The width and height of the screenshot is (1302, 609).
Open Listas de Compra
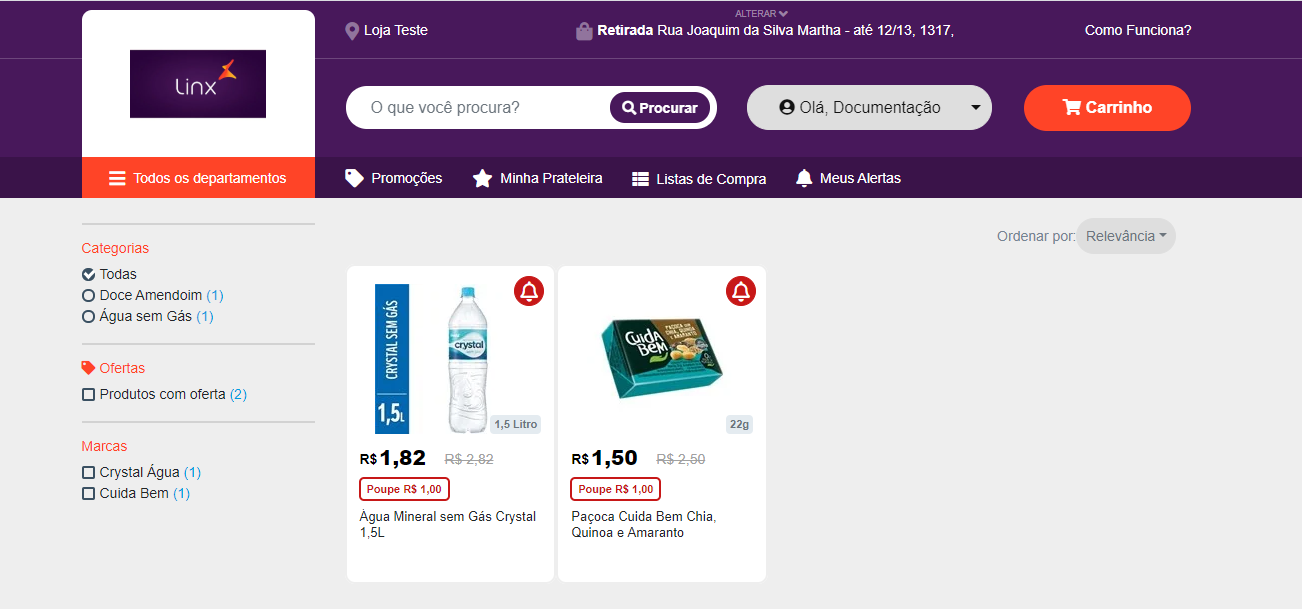point(700,179)
